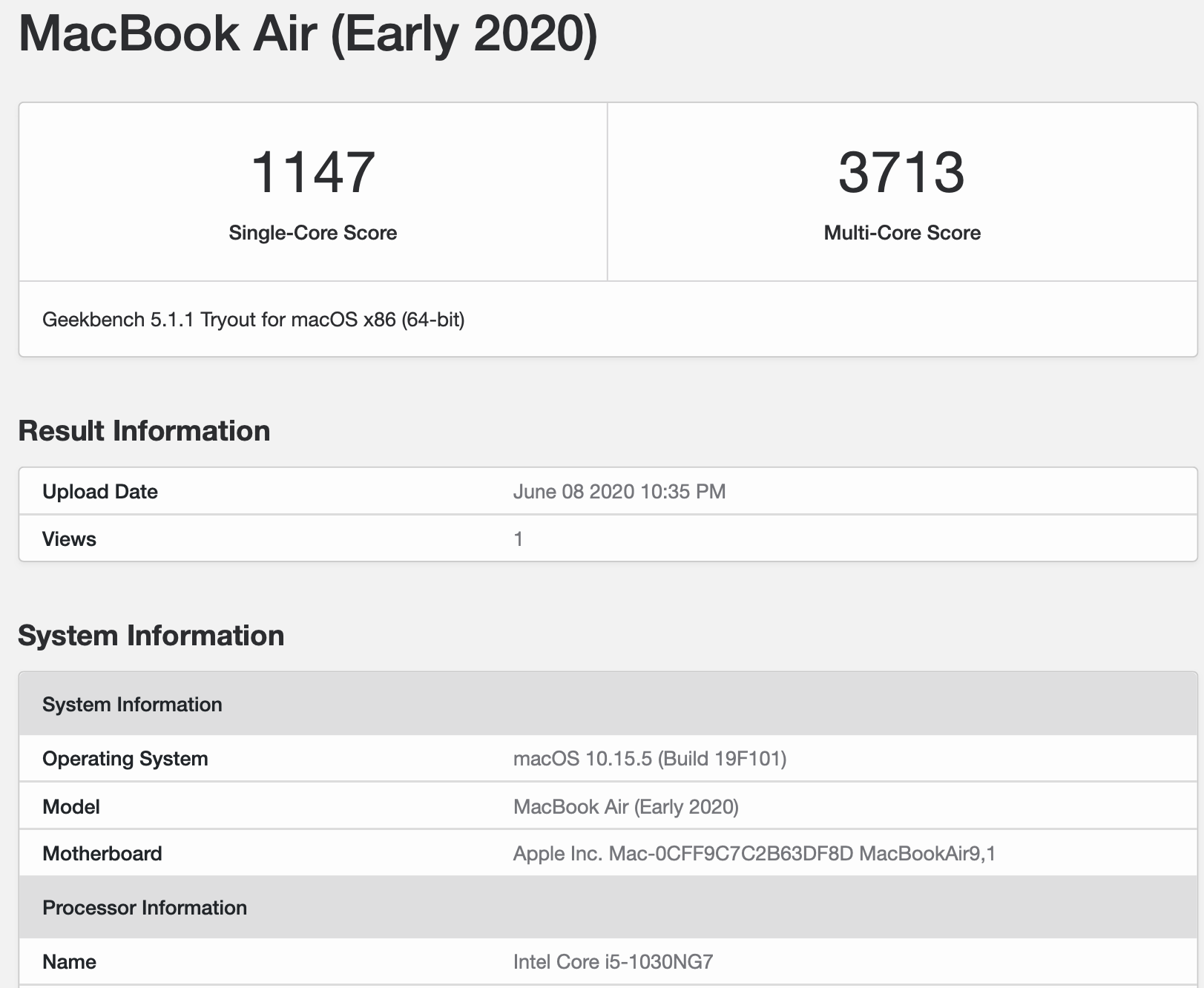1204x988 pixels.
Task: Click the Intel Core i5-1030NG7 processor name
Action: pos(613,962)
